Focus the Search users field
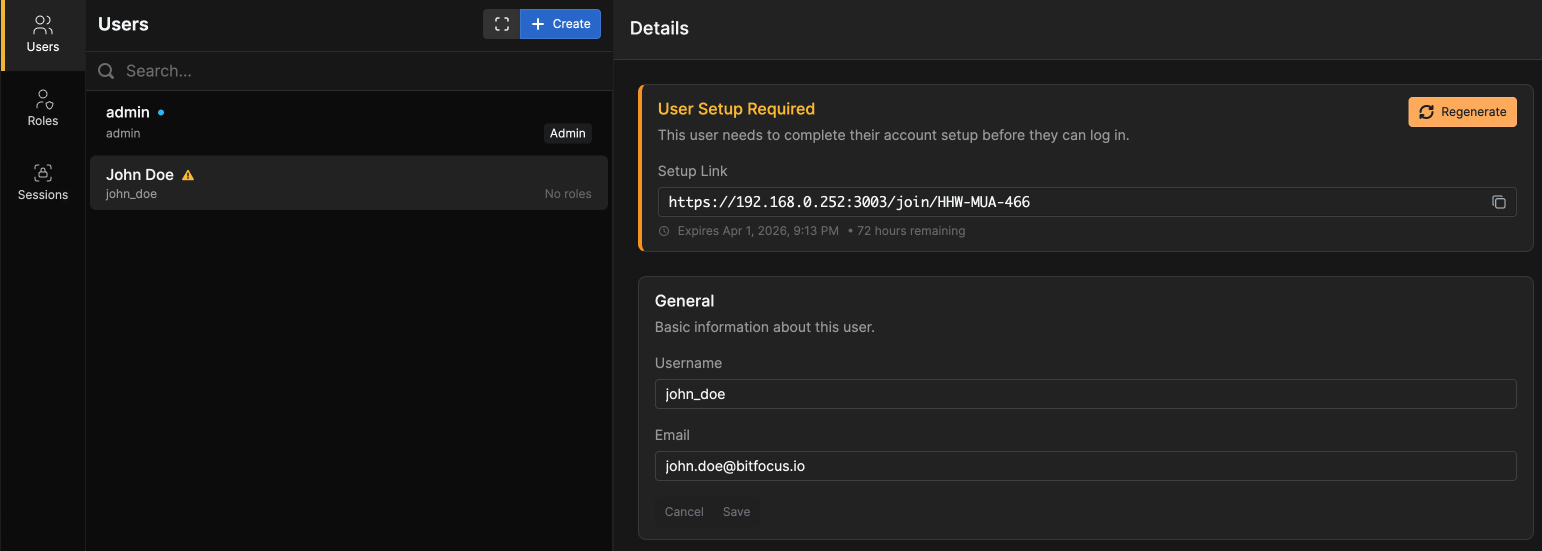Image resolution: width=1542 pixels, height=551 pixels. [x=350, y=71]
